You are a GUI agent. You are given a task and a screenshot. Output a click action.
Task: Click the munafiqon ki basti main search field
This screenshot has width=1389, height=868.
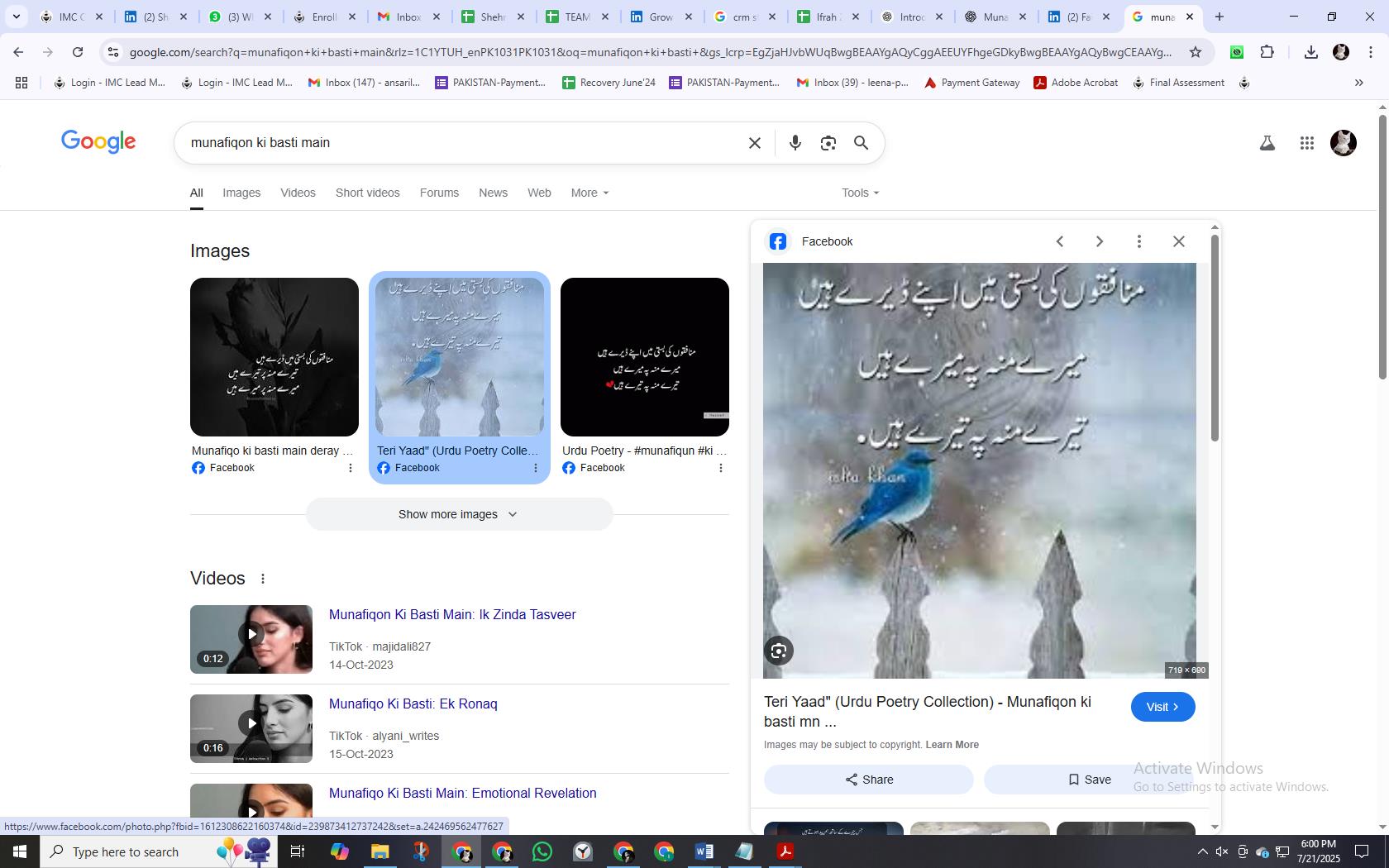point(463,143)
